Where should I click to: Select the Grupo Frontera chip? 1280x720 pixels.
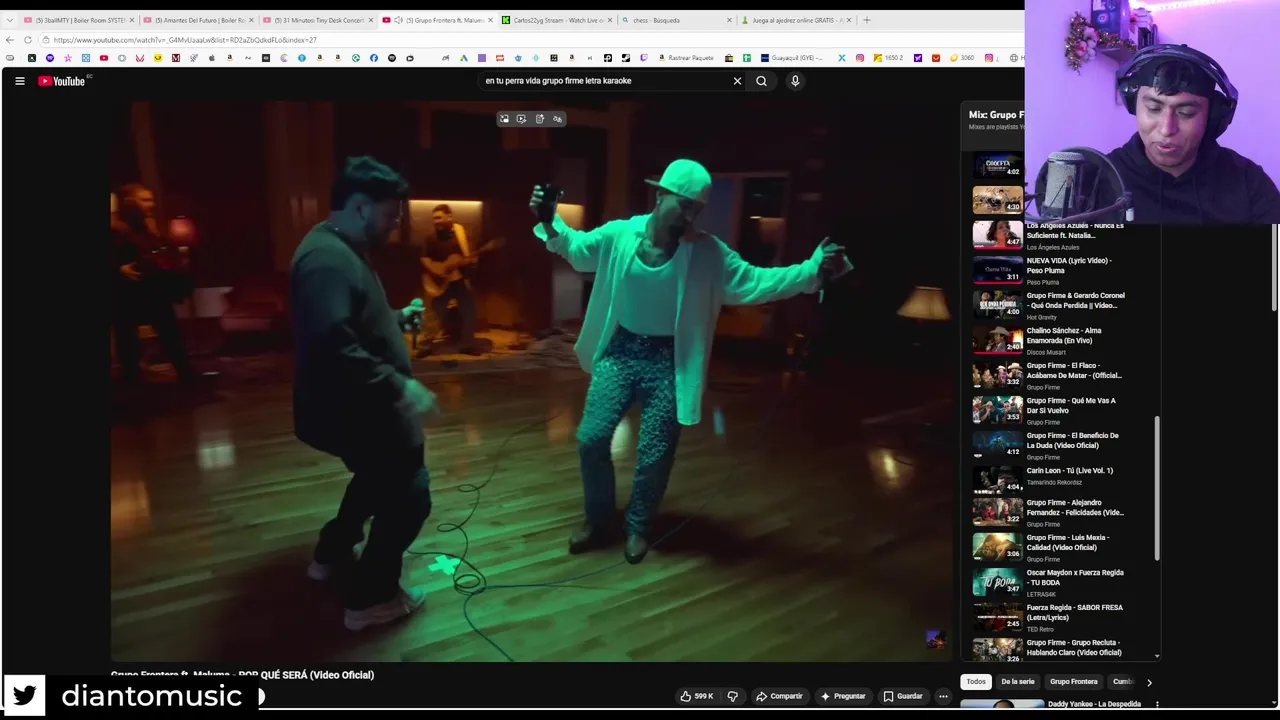click(x=1074, y=682)
